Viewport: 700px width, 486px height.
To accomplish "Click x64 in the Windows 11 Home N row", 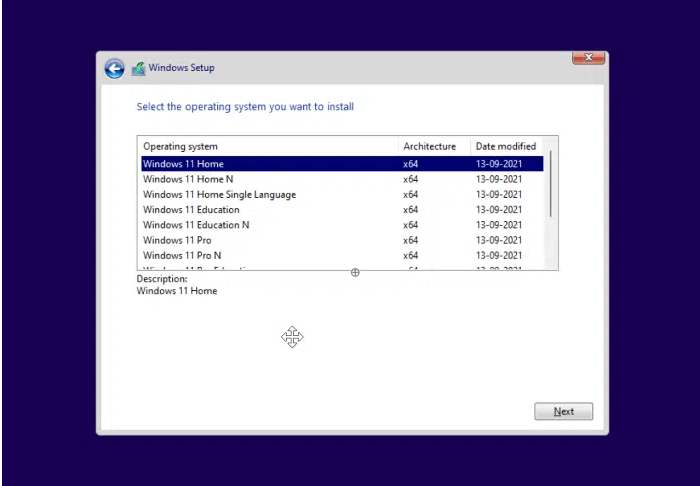I will (410, 179).
